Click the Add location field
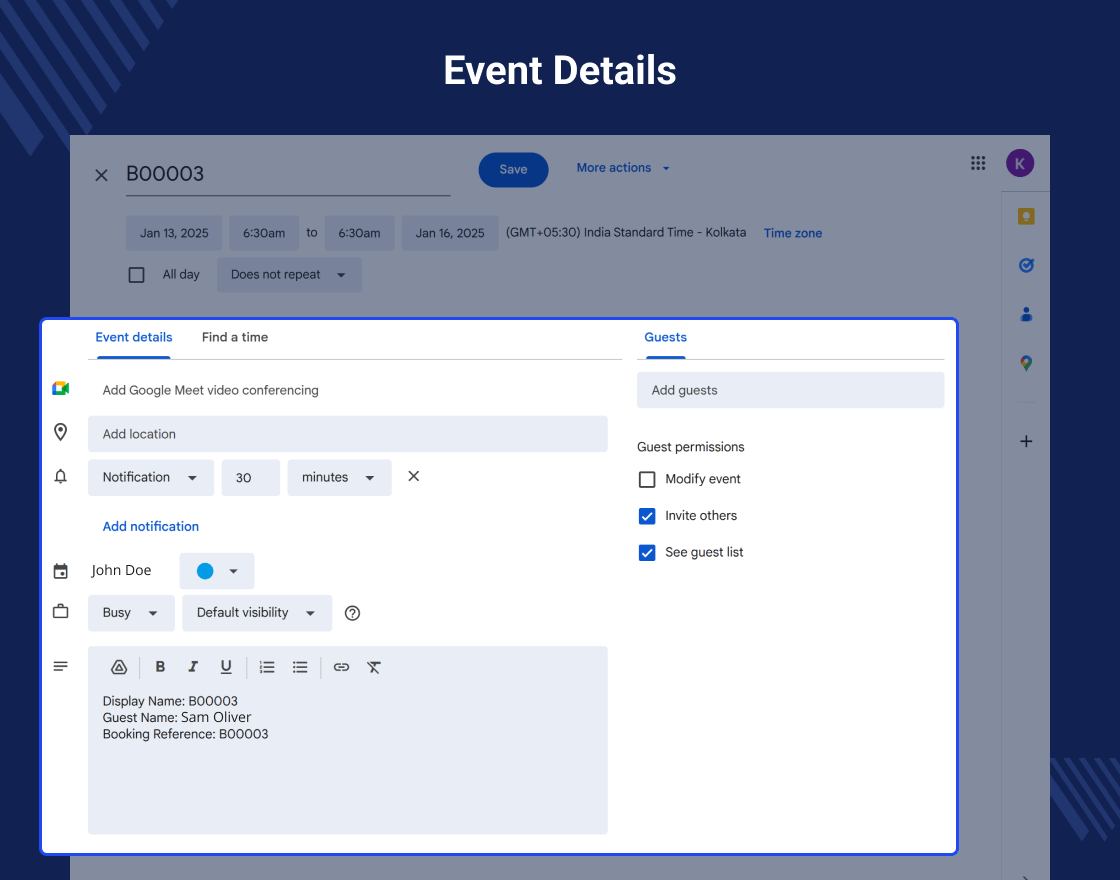 [x=348, y=434]
